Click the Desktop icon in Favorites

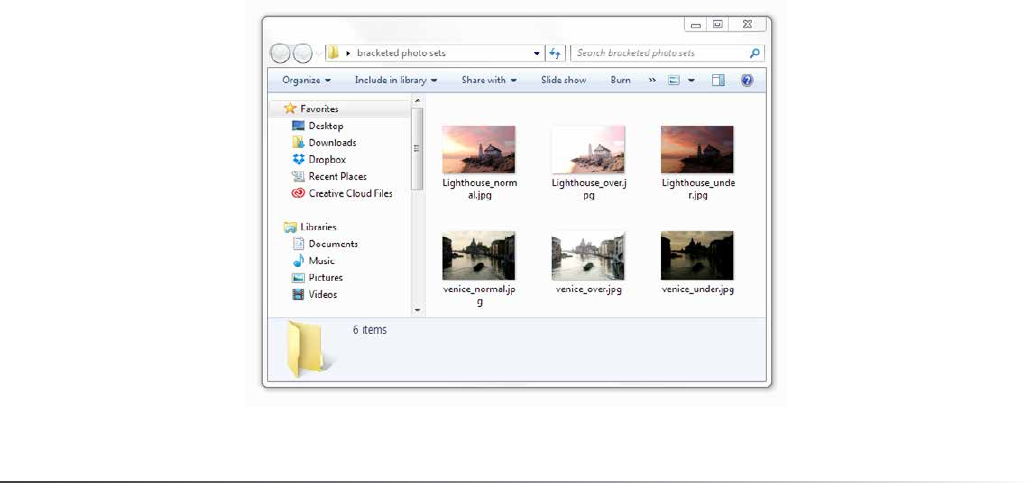[x=298, y=126]
